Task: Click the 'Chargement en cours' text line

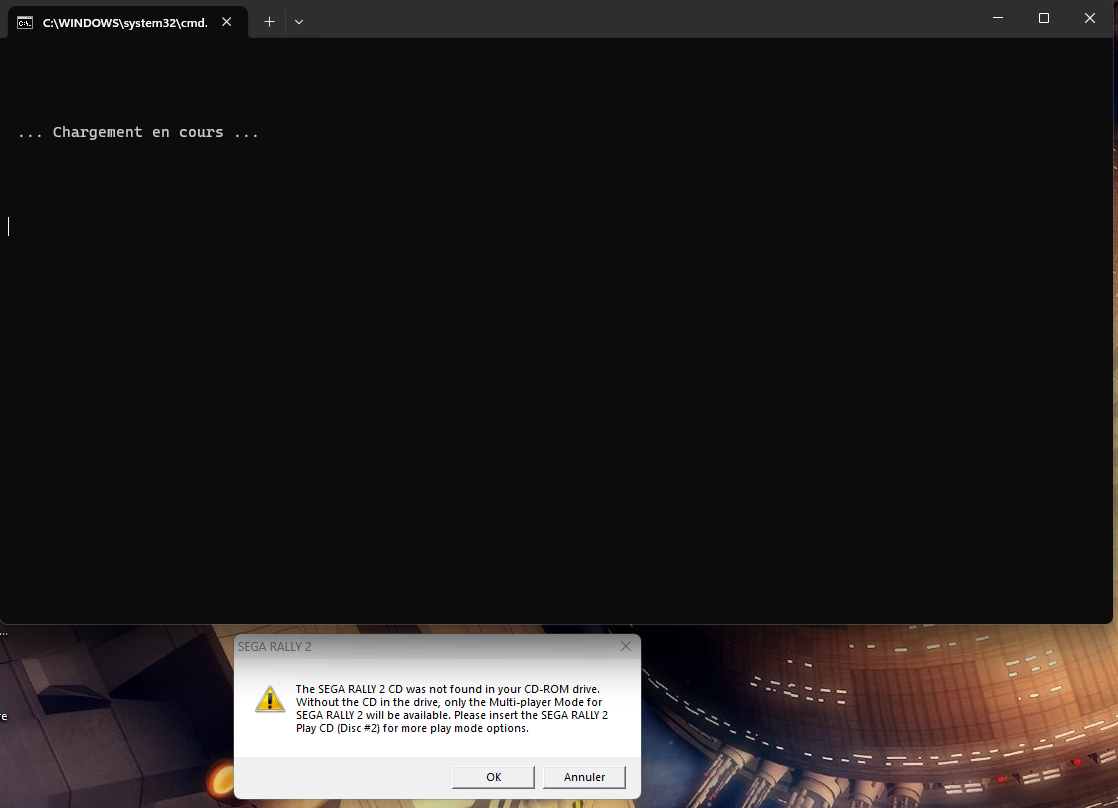Action: click(x=138, y=132)
